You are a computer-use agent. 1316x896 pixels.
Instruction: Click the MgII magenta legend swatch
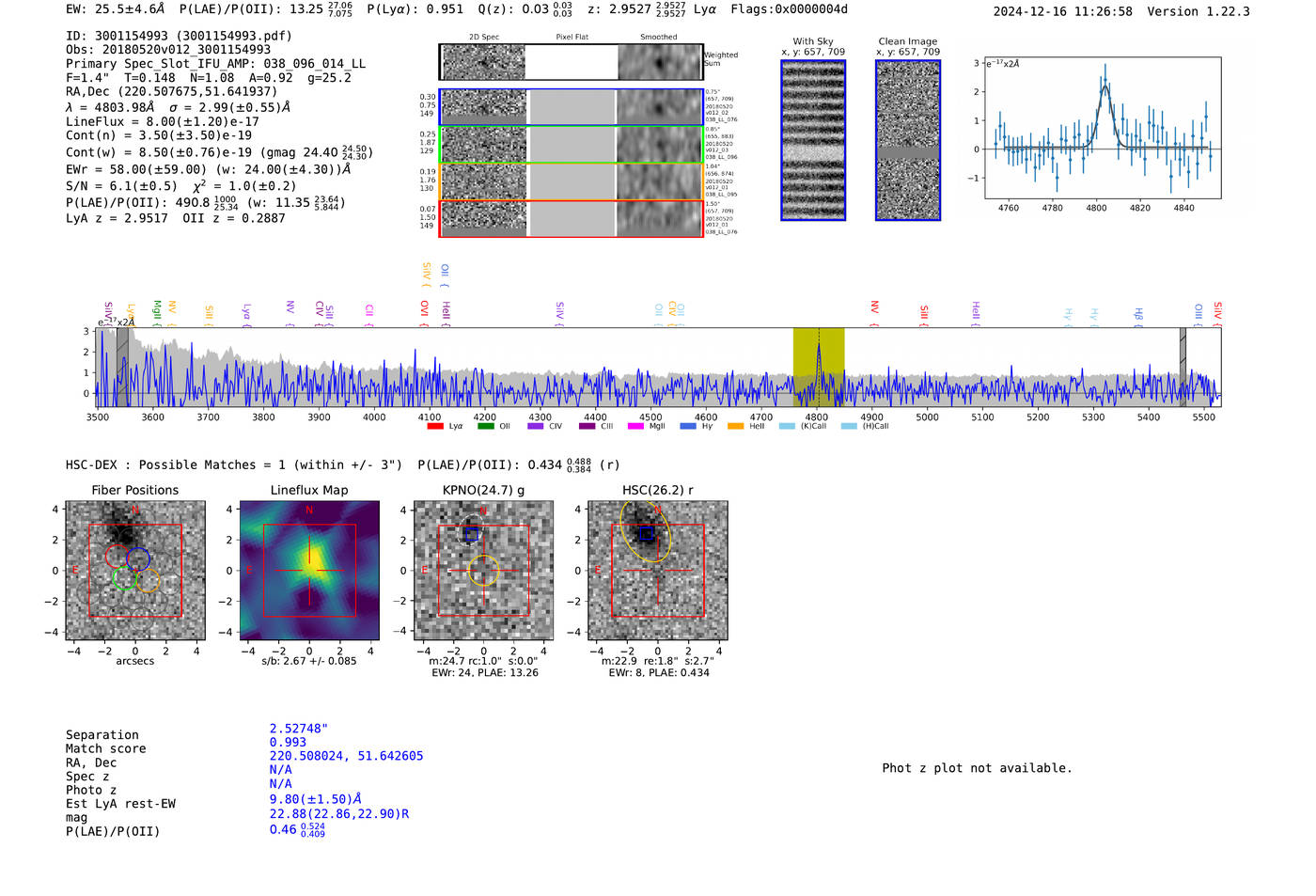point(636,426)
